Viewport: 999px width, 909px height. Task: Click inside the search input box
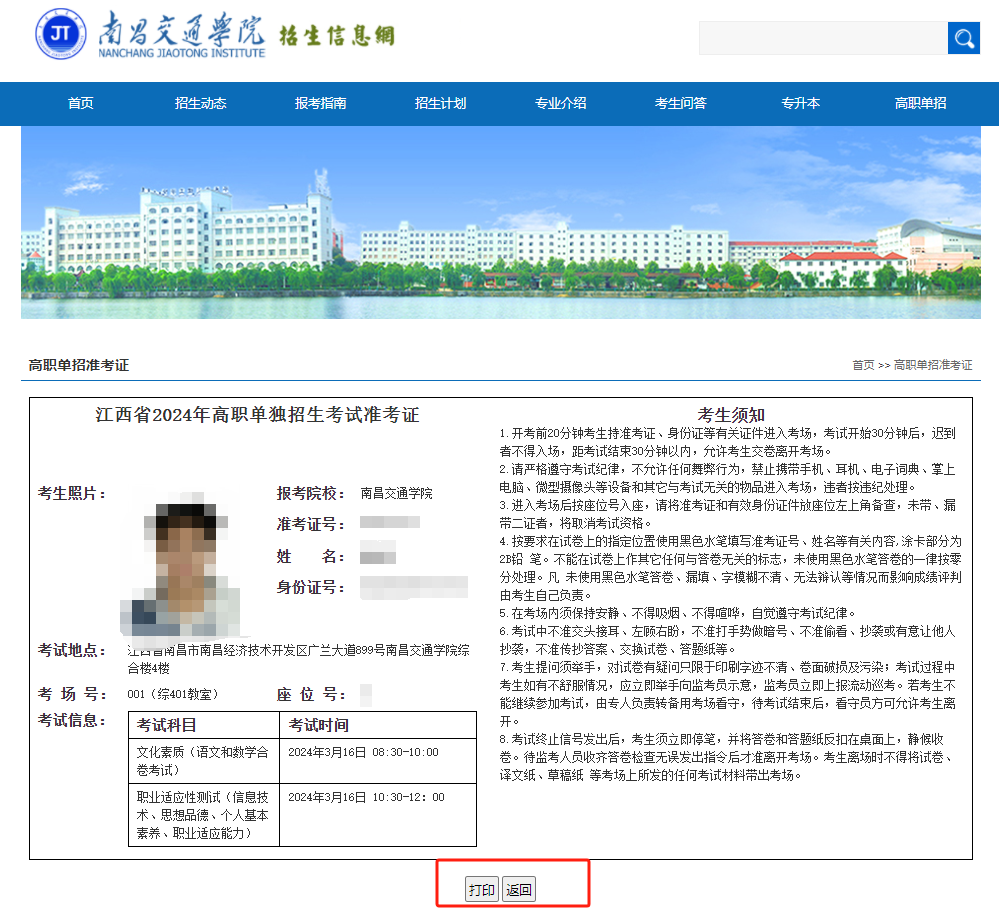(820, 37)
